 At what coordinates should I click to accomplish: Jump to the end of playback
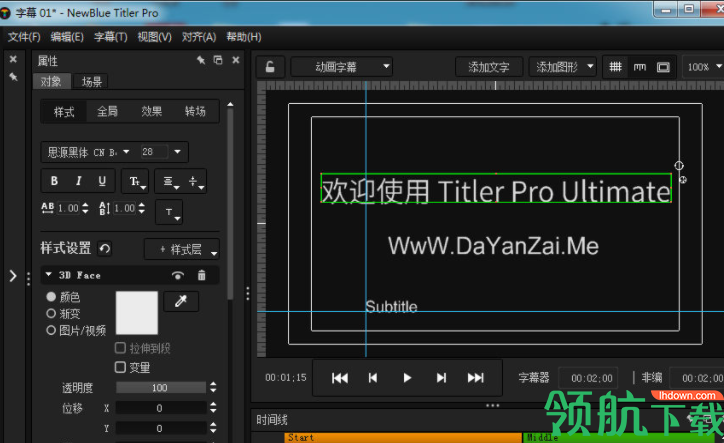pyautogui.click(x=475, y=378)
